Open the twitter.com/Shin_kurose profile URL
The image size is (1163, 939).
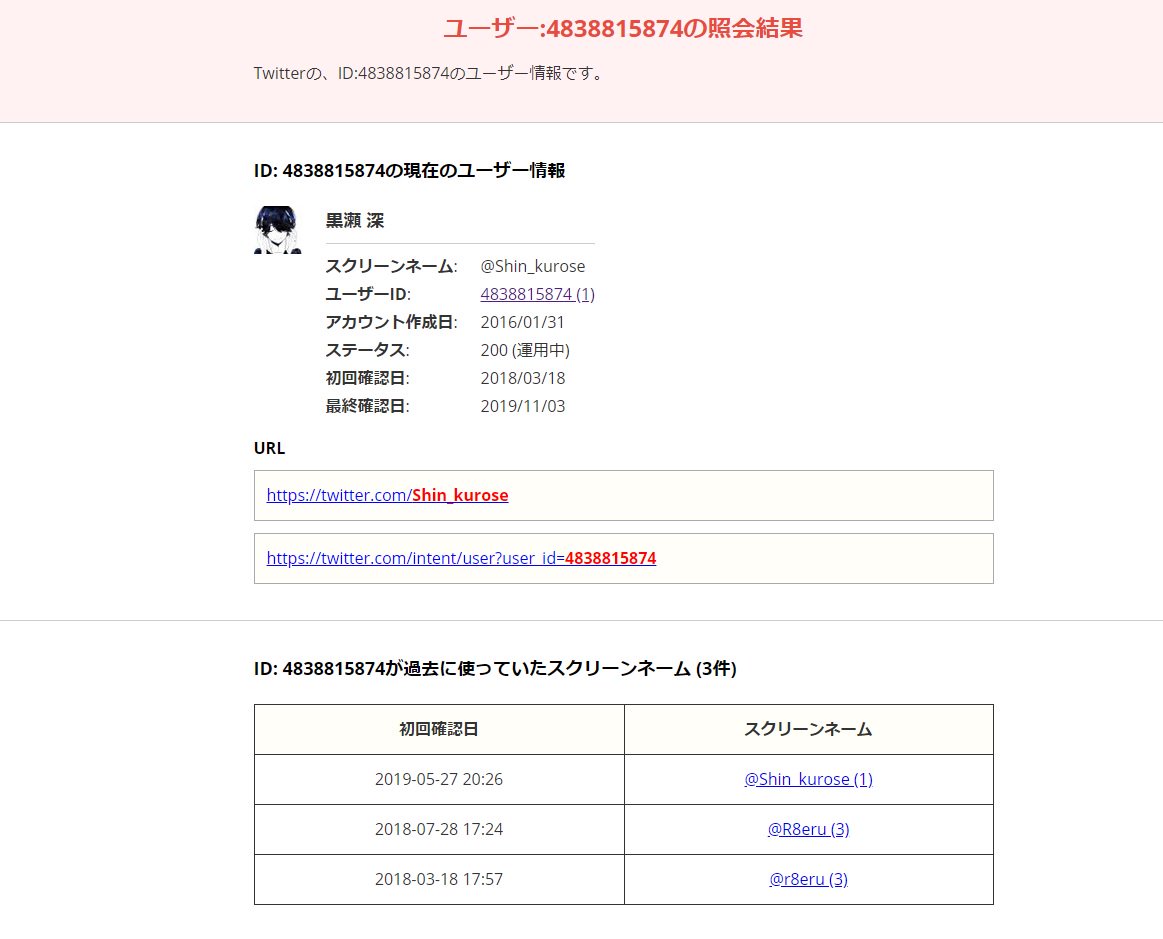(x=387, y=495)
